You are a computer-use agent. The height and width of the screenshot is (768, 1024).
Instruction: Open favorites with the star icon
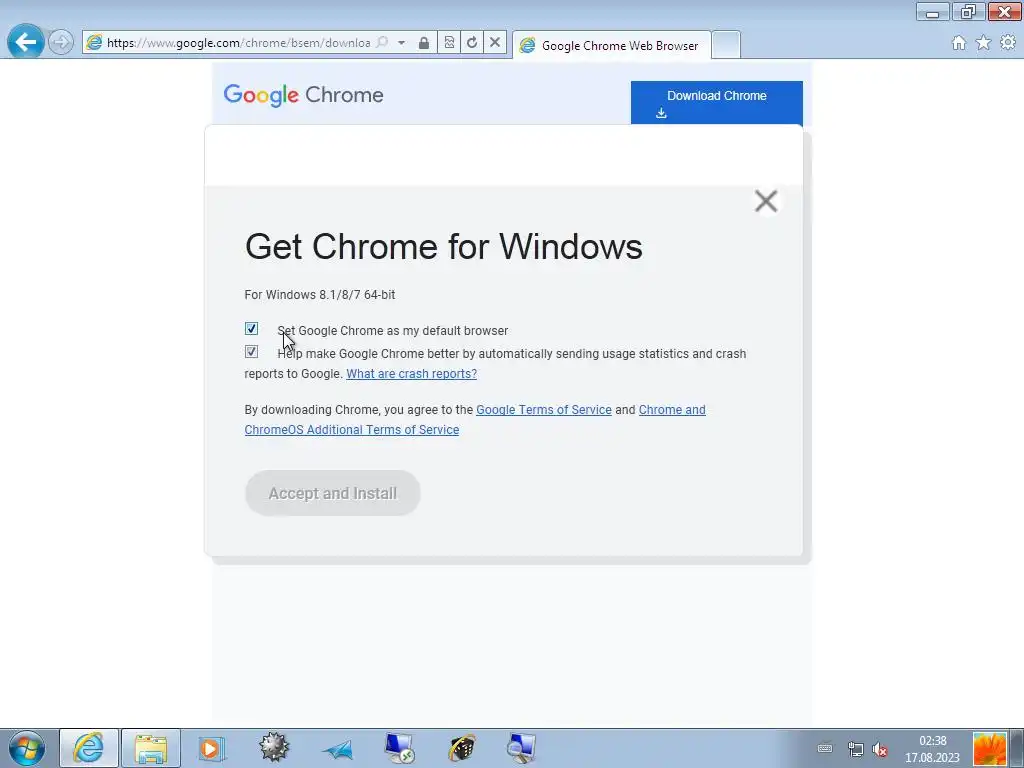pos(983,43)
